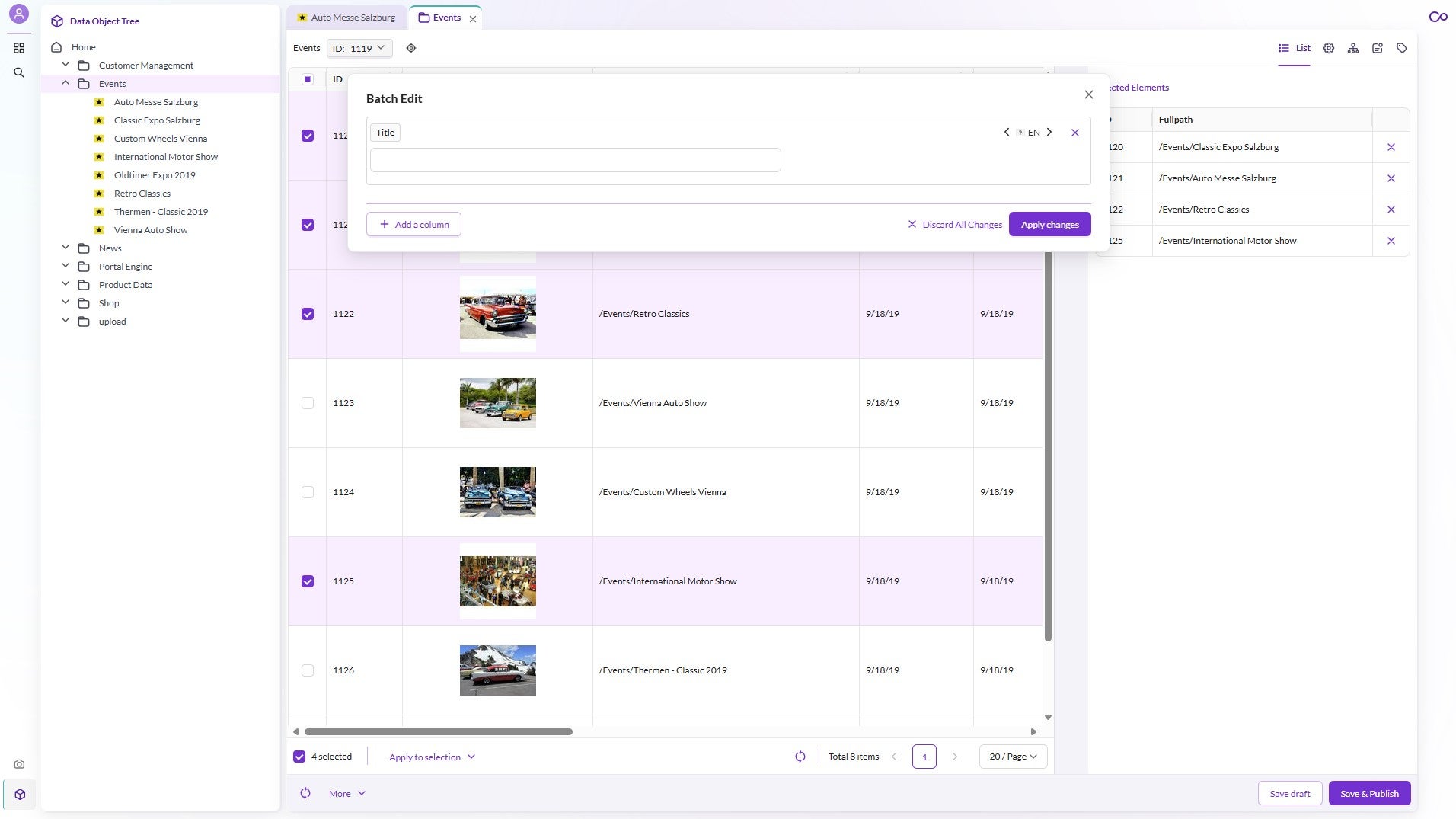Click the Retro Classics car thumbnail
Viewport: 1456px width, 819px height.
(497, 313)
